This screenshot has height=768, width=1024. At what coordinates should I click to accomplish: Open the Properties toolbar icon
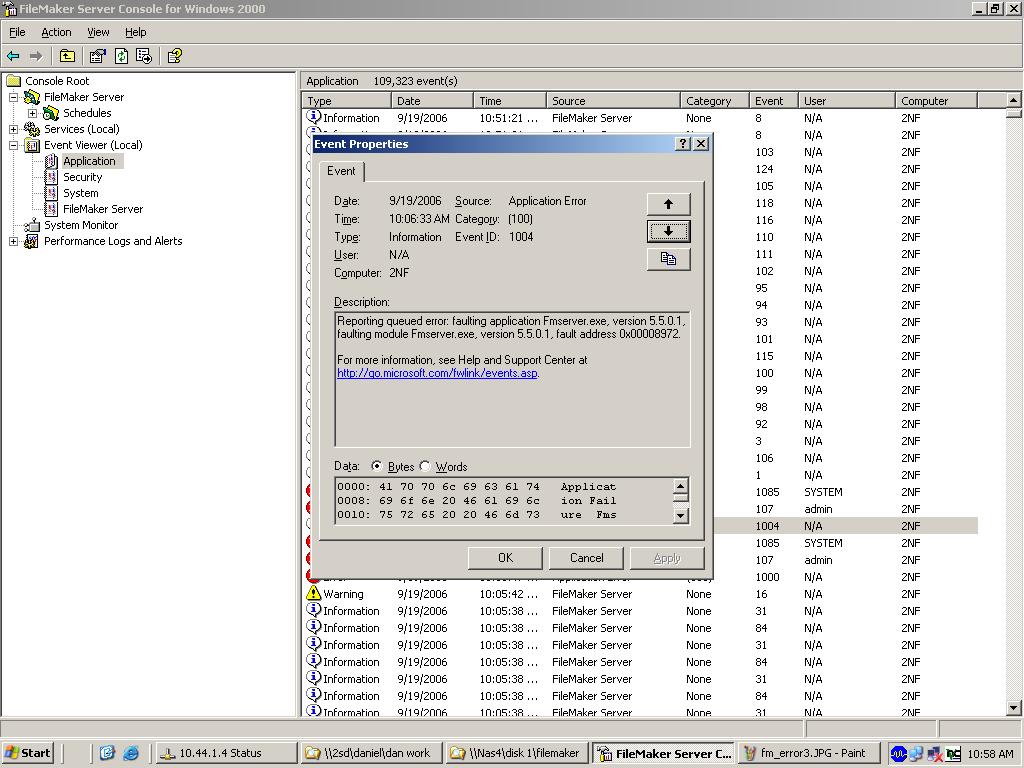[97, 56]
